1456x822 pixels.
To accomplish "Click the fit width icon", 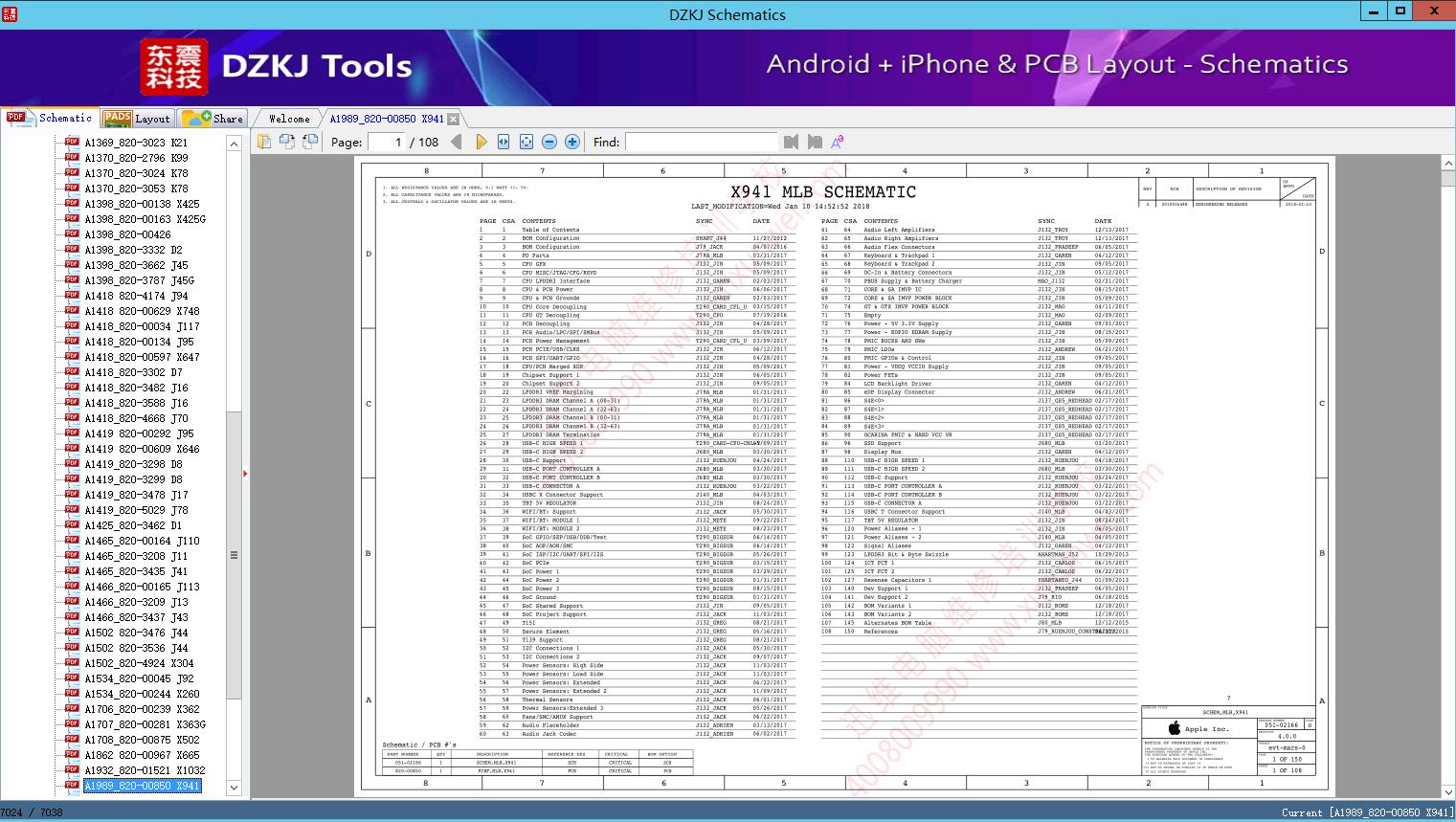I will click(x=504, y=142).
